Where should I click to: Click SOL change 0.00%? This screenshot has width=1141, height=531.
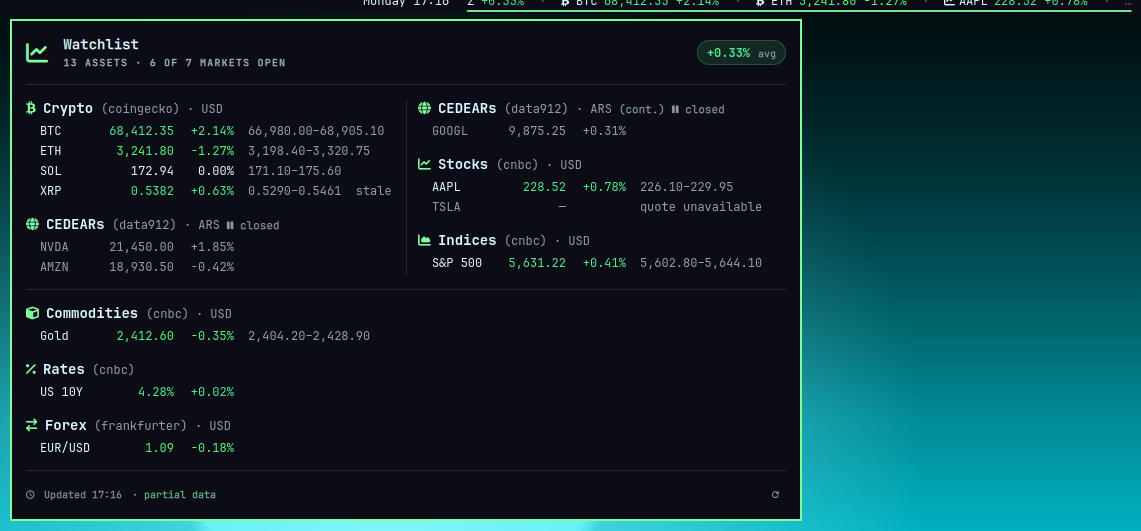pos(216,171)
